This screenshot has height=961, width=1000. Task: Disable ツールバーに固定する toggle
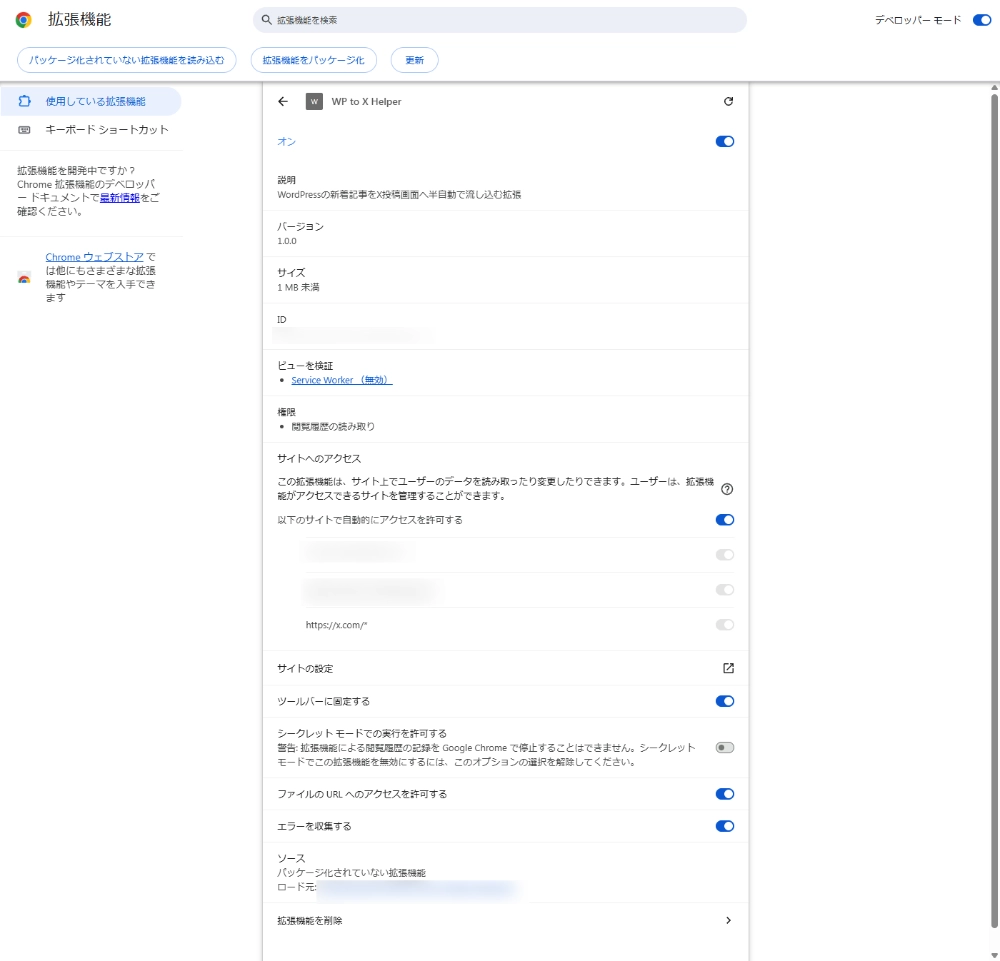pos(725,701)
